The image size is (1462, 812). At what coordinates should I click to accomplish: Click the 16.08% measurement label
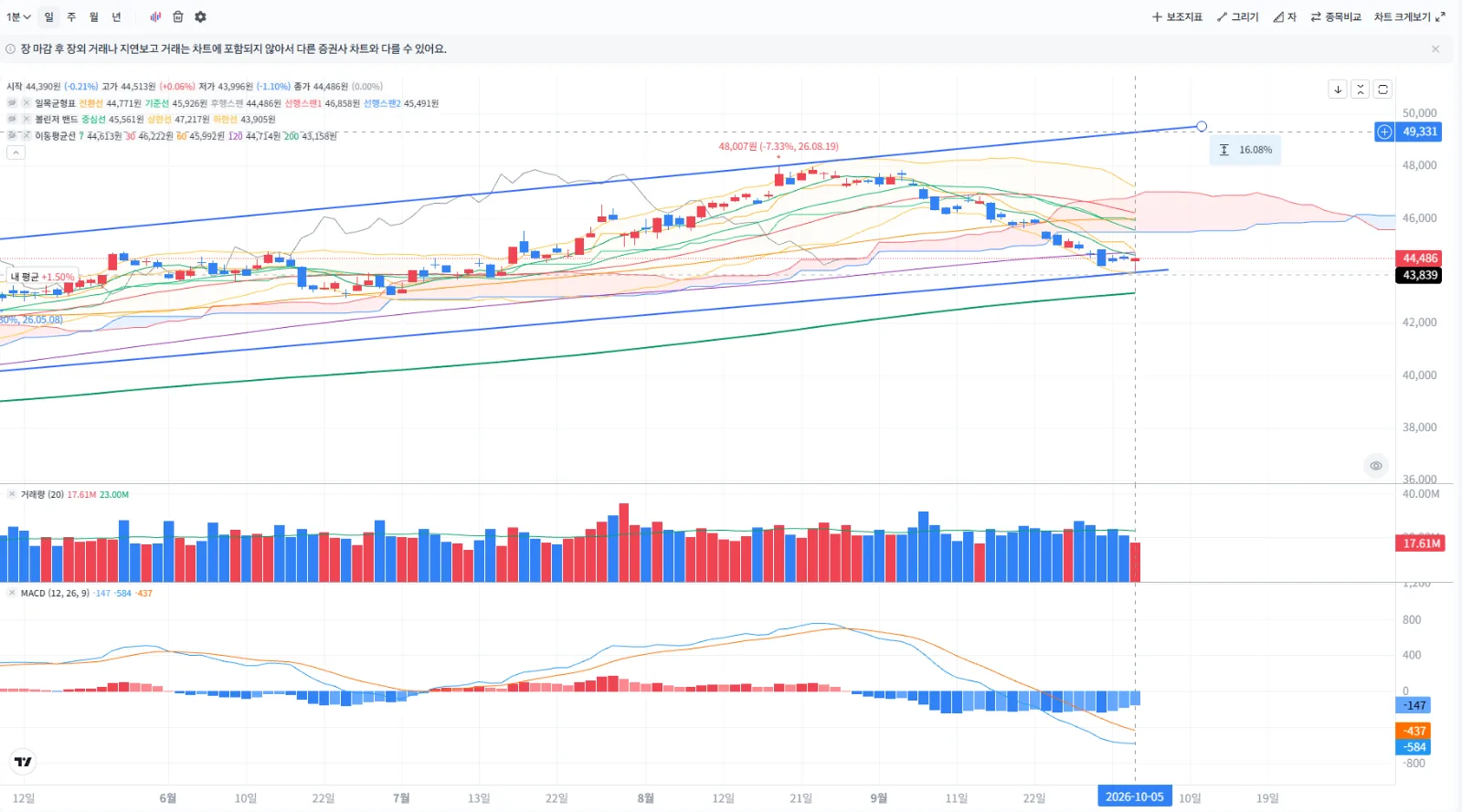point(1245,150)
